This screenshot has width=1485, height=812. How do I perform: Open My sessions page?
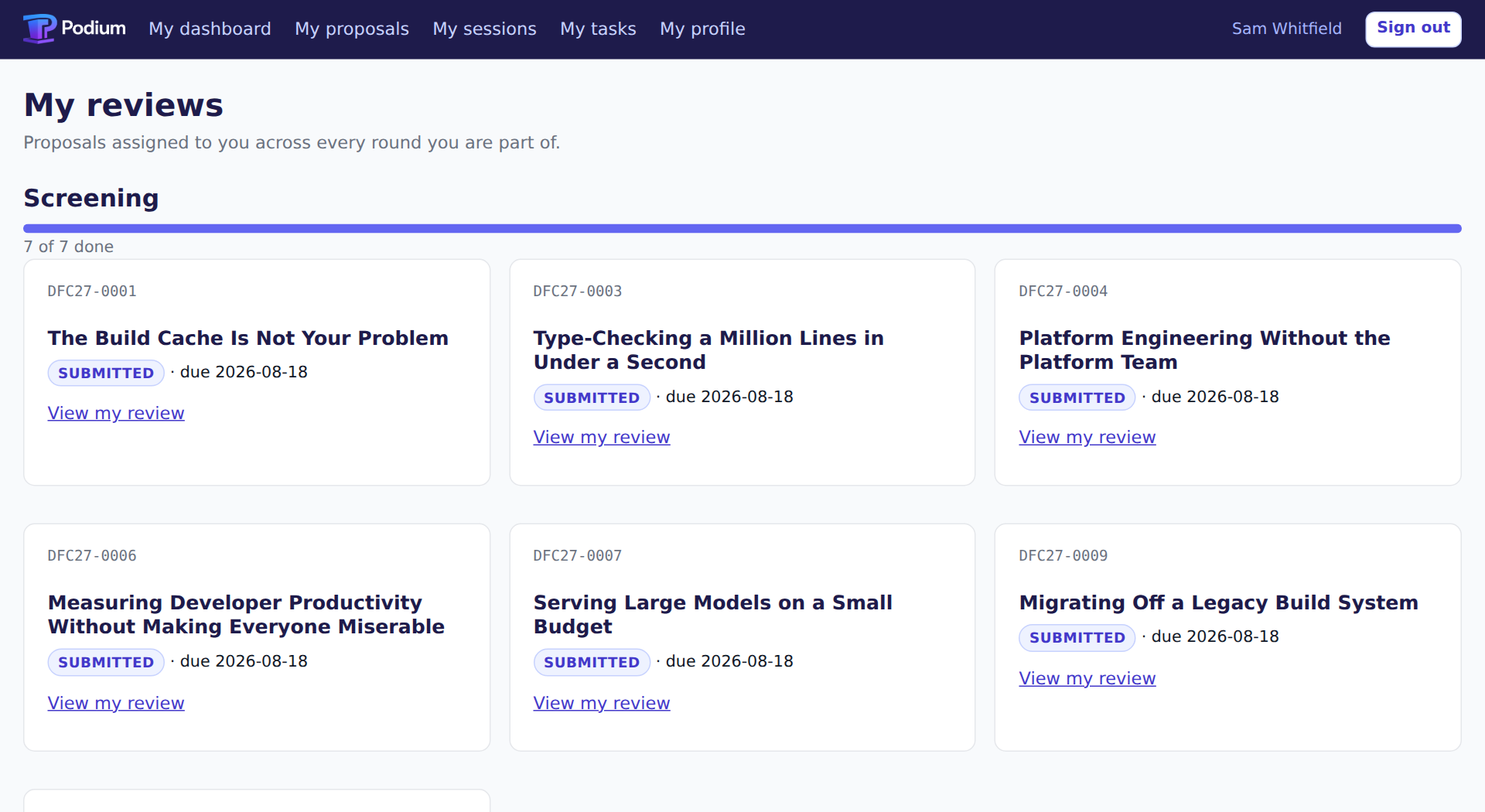pos(484,29)
